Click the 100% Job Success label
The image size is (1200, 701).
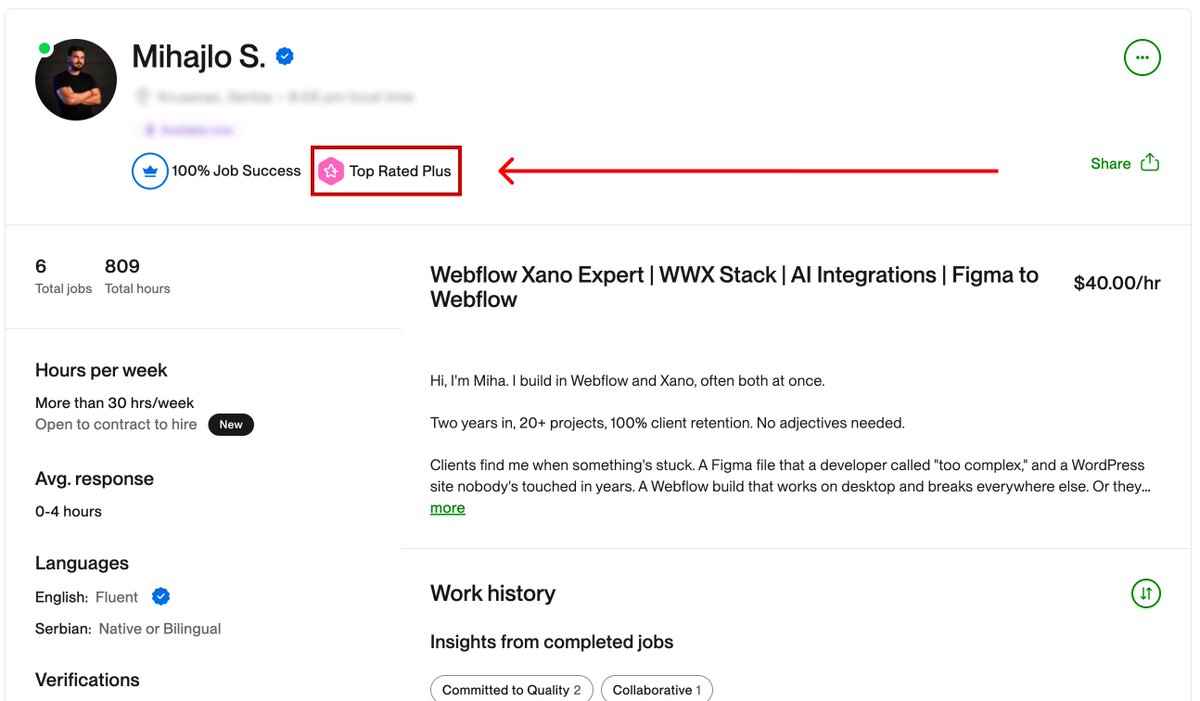click(236, 171)
